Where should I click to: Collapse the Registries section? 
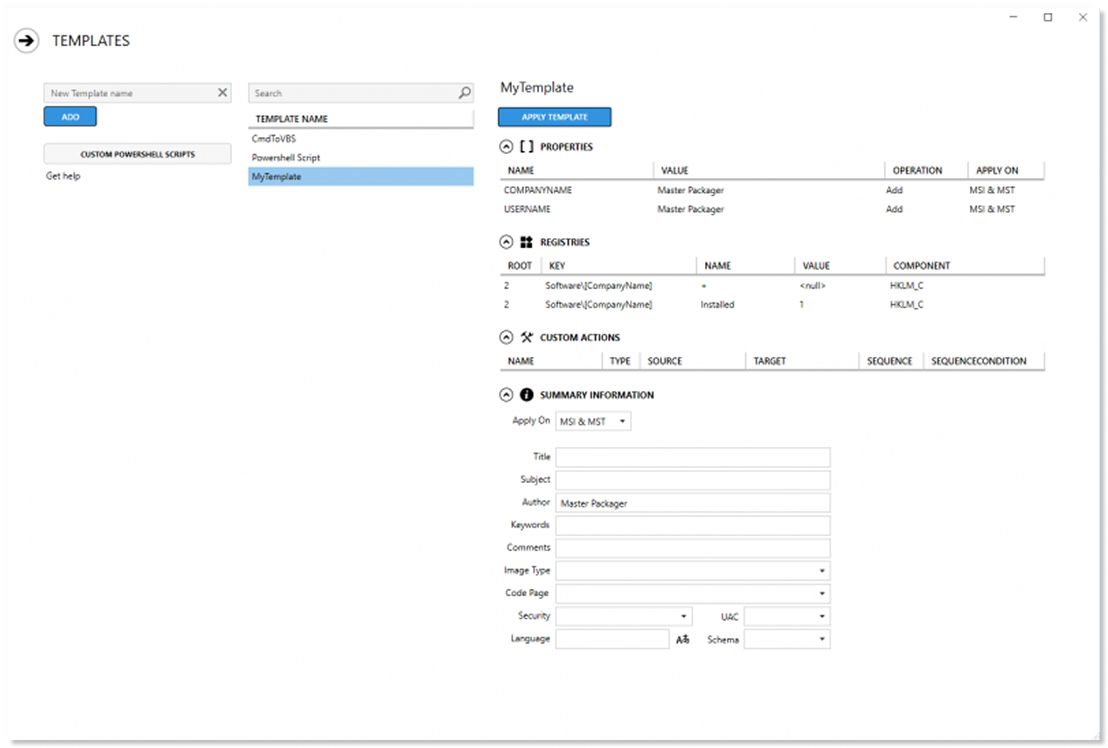506,242
